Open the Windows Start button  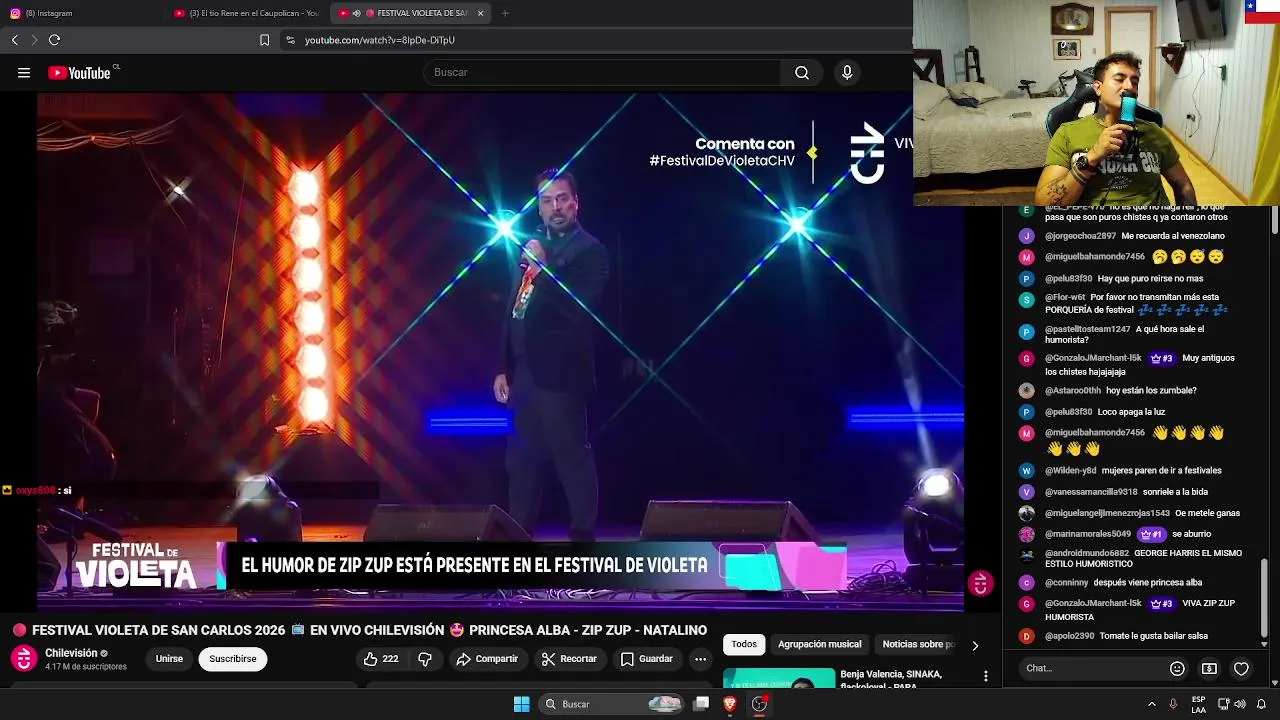521,704
